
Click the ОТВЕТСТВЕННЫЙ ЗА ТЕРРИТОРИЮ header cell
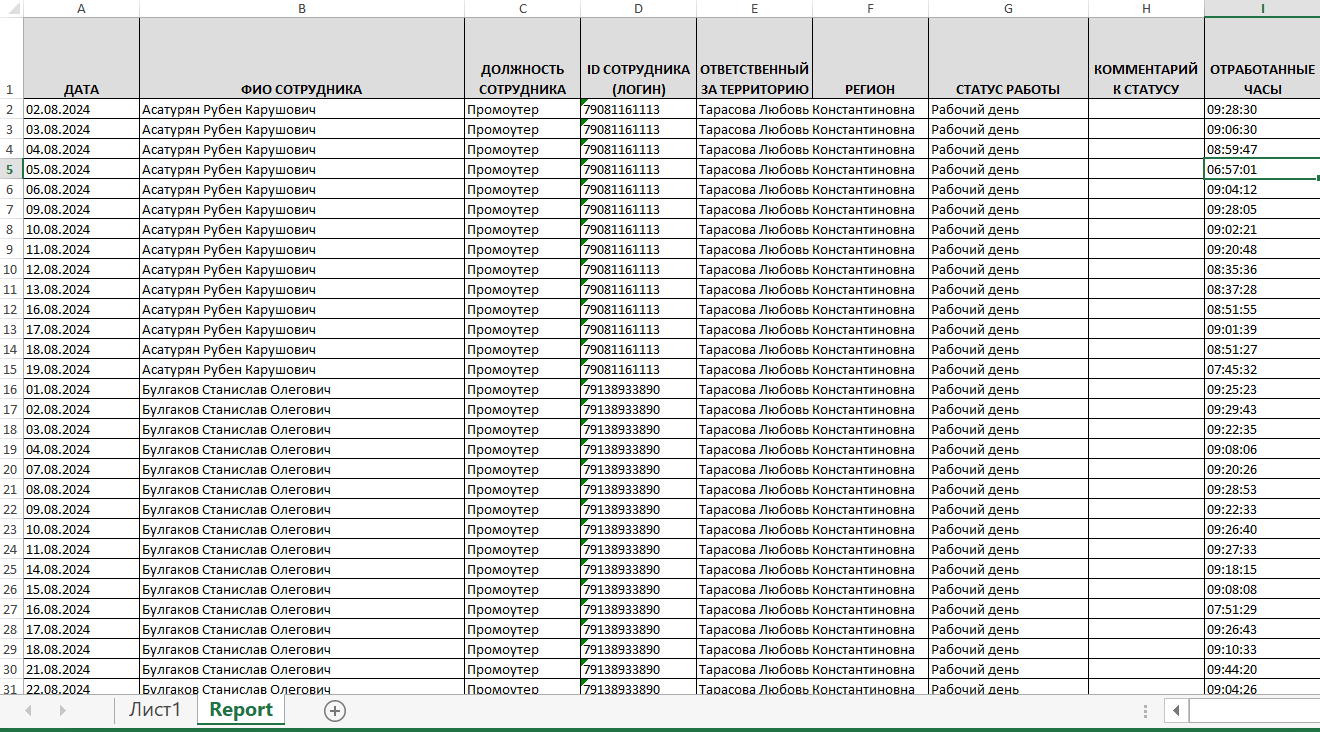754,58
